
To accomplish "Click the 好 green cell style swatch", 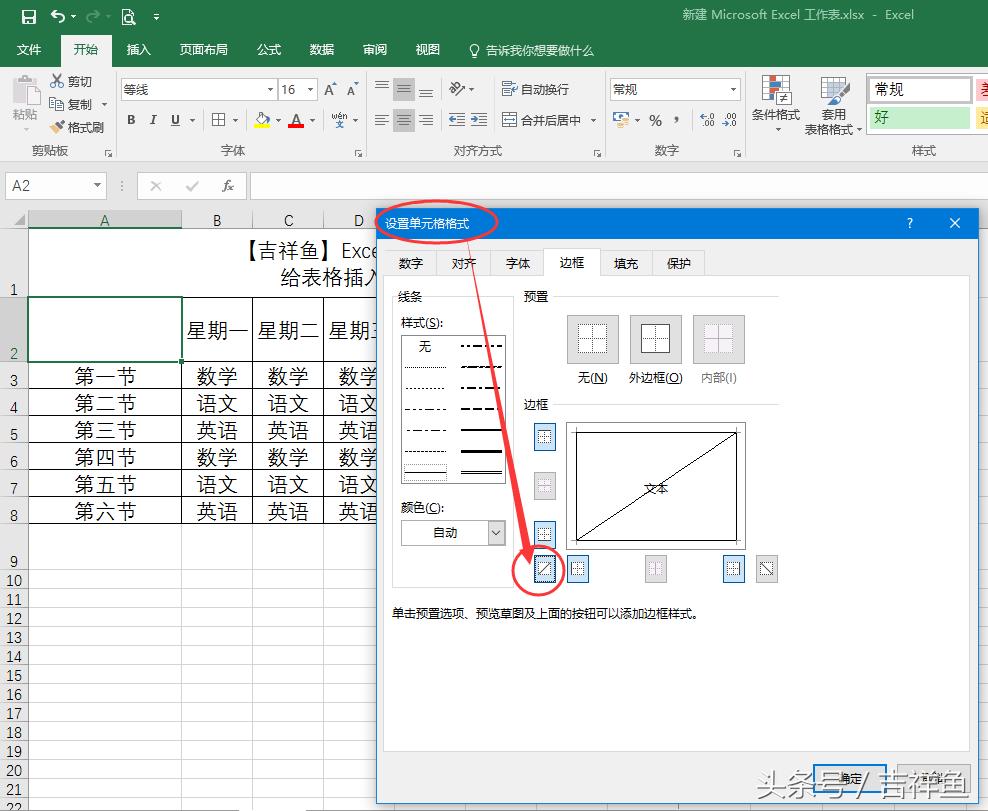I will (x=918, y=118).
